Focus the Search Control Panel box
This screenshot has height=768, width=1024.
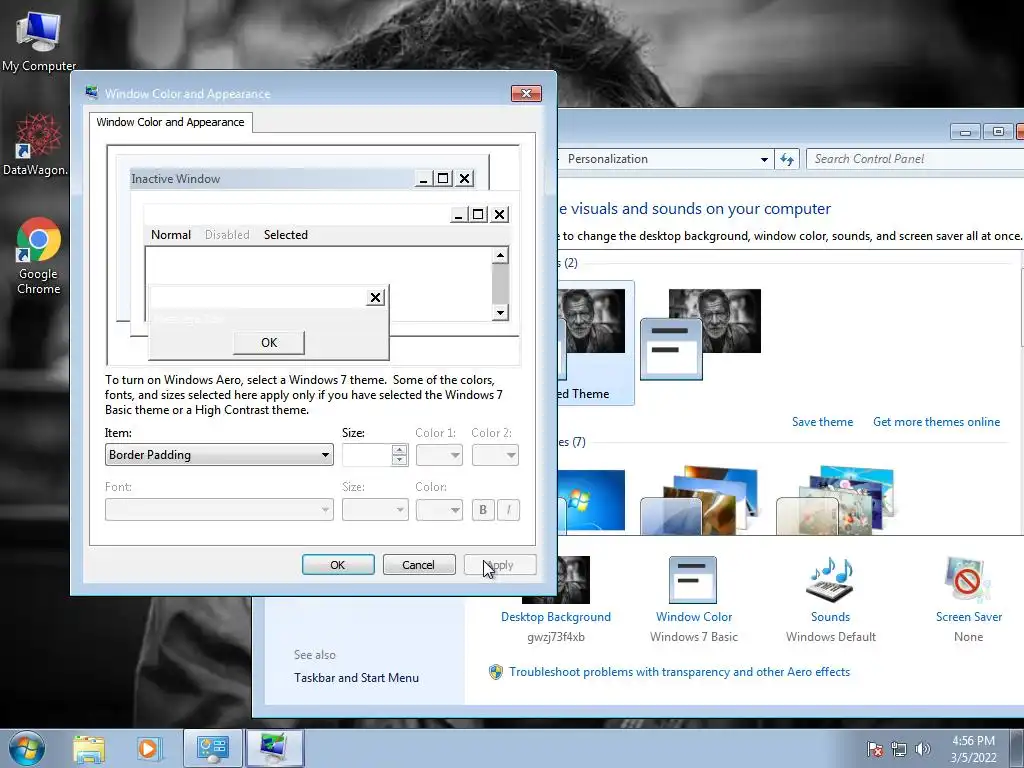click(x=914, y=159)
